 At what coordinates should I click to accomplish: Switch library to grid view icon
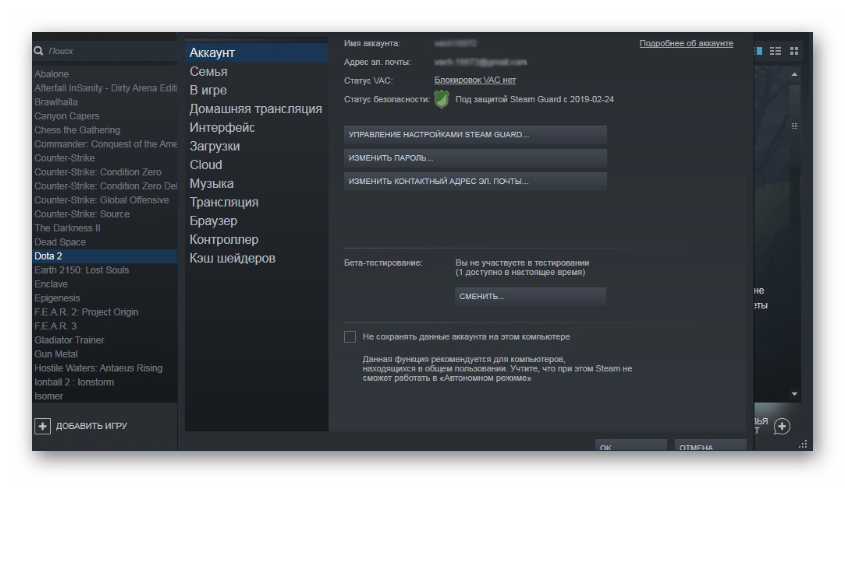(794, 51)
